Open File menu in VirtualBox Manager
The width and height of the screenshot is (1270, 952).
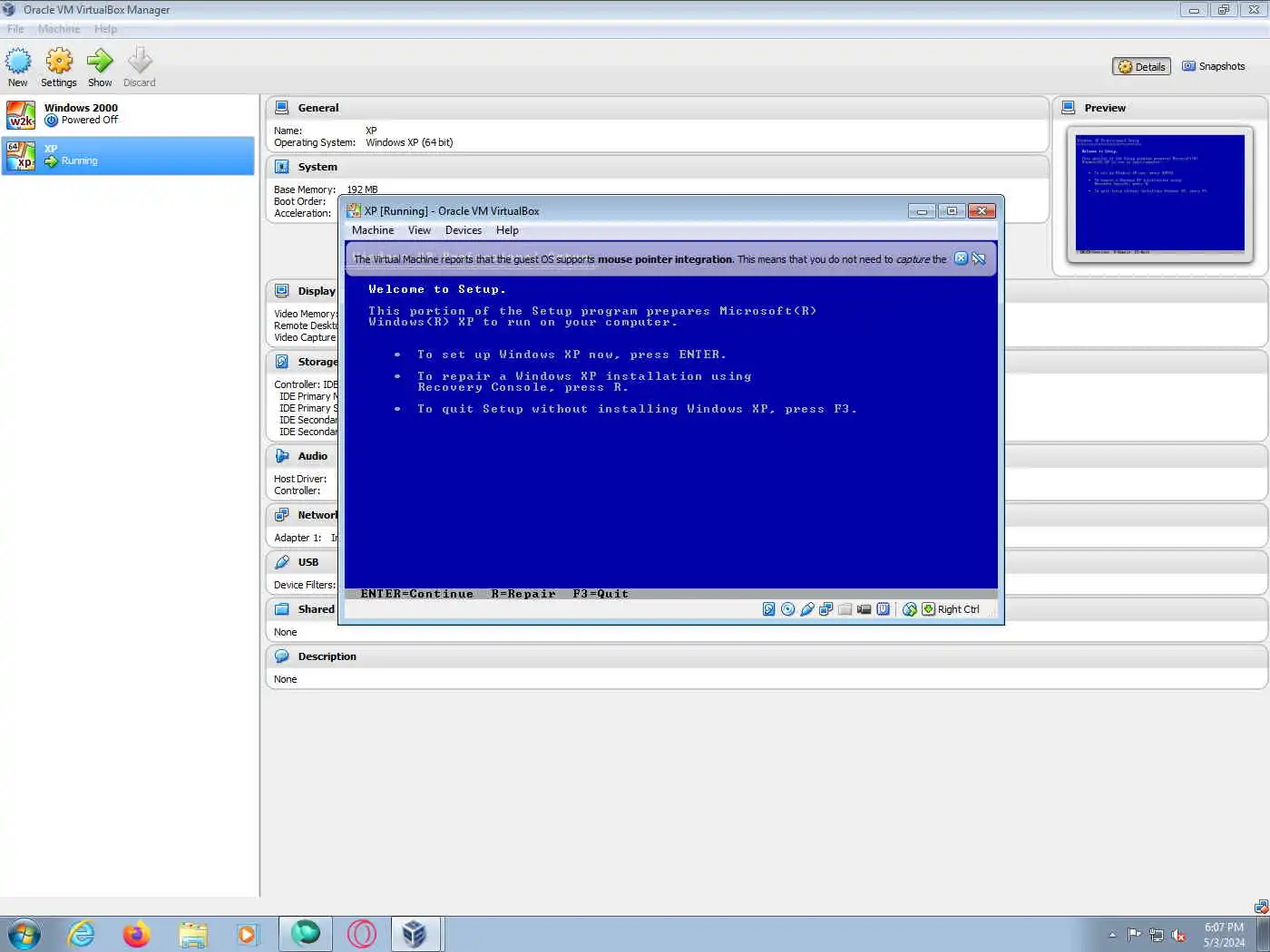(x=15, y=29)
